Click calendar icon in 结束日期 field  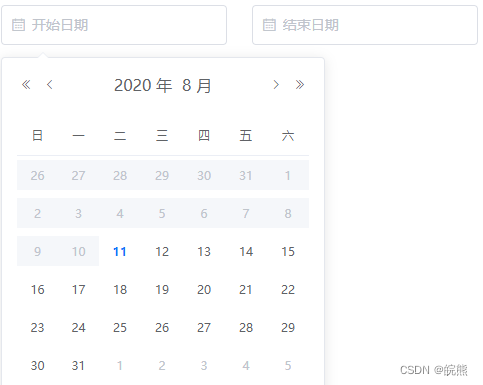[269, 25]
